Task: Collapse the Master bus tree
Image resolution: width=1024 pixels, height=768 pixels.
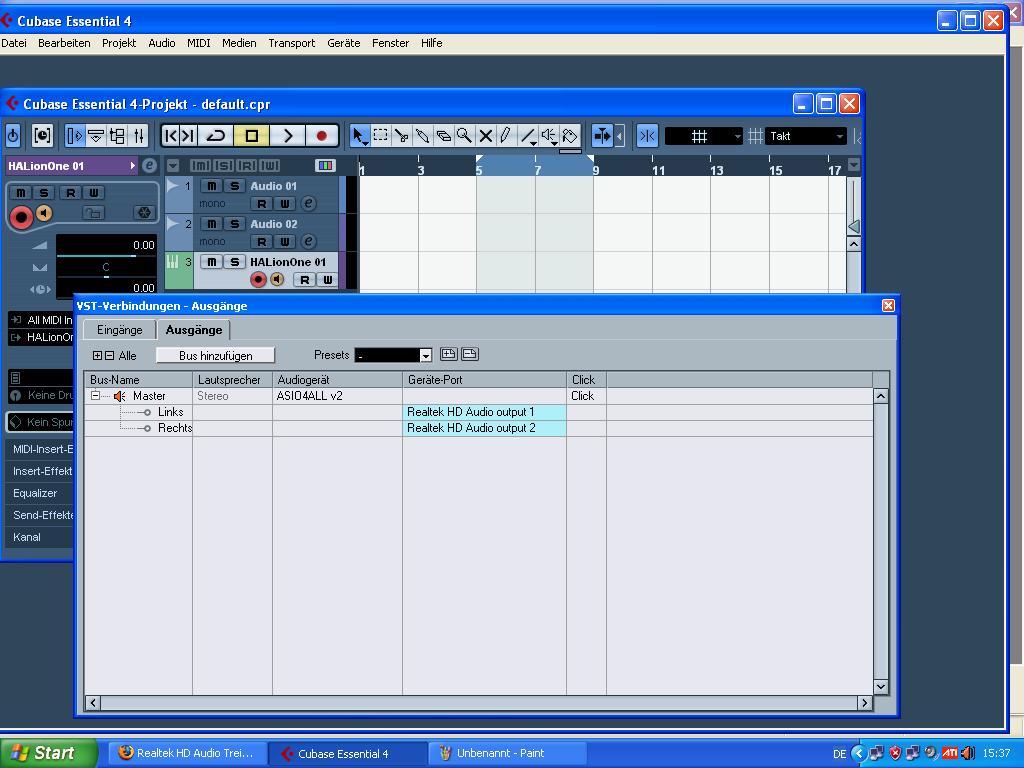Action: (x=95, y=396)
